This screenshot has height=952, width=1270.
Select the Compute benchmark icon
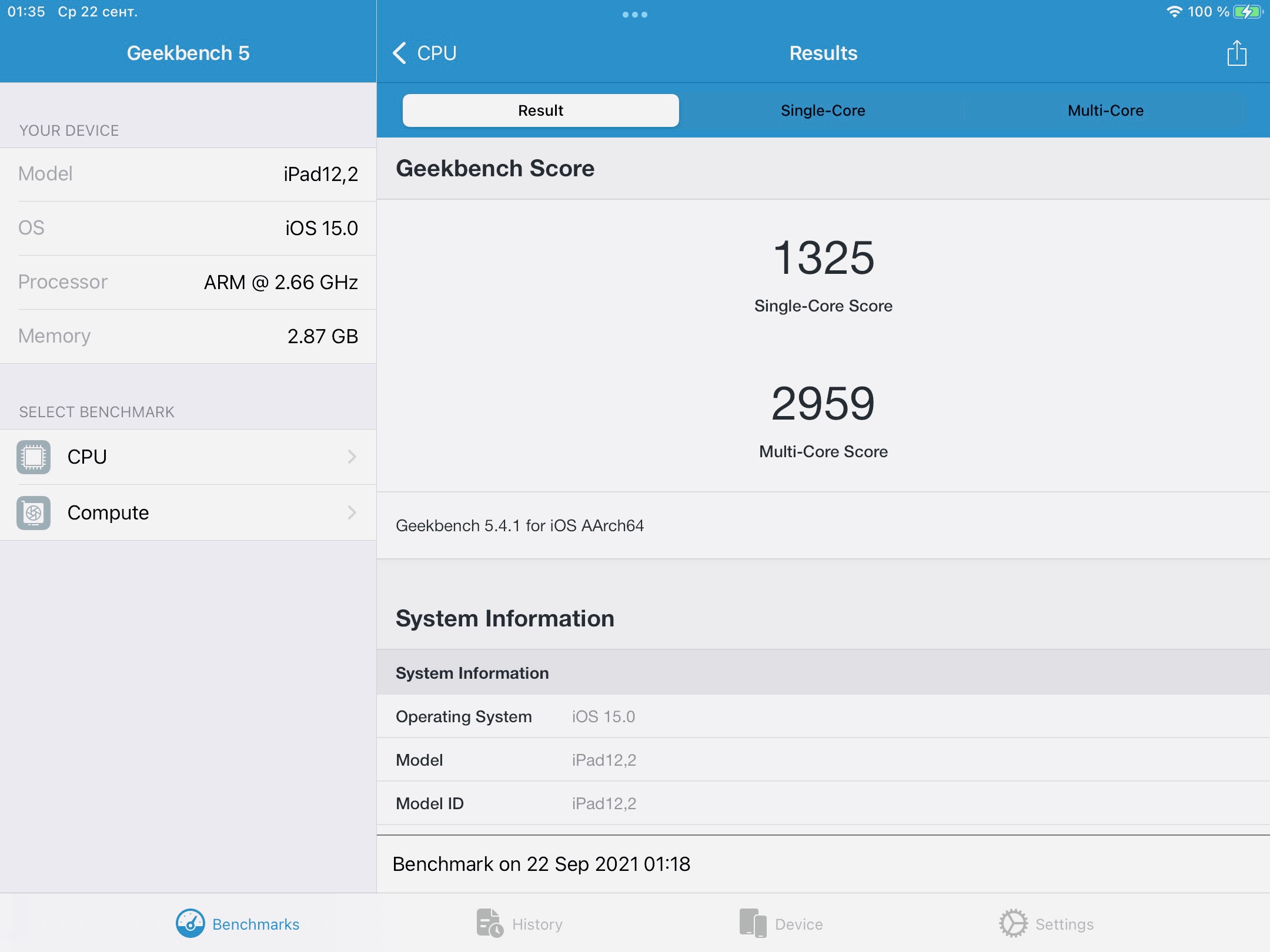34,512
